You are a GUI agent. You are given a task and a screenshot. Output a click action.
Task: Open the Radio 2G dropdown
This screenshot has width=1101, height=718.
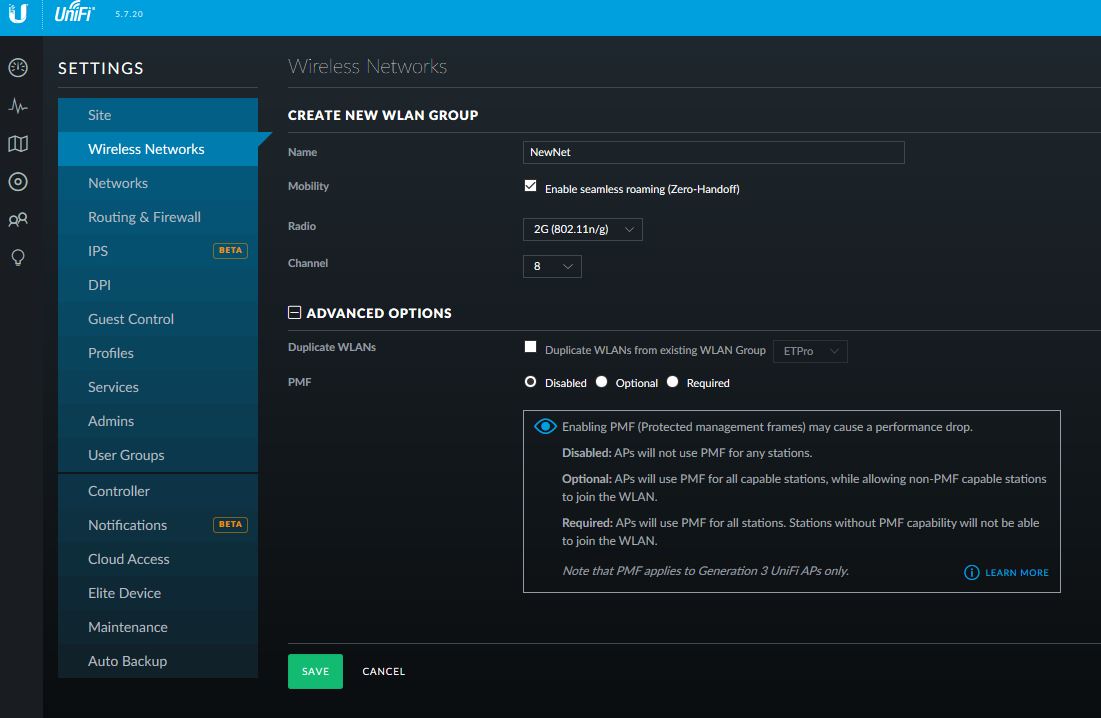tap(583, 229)
